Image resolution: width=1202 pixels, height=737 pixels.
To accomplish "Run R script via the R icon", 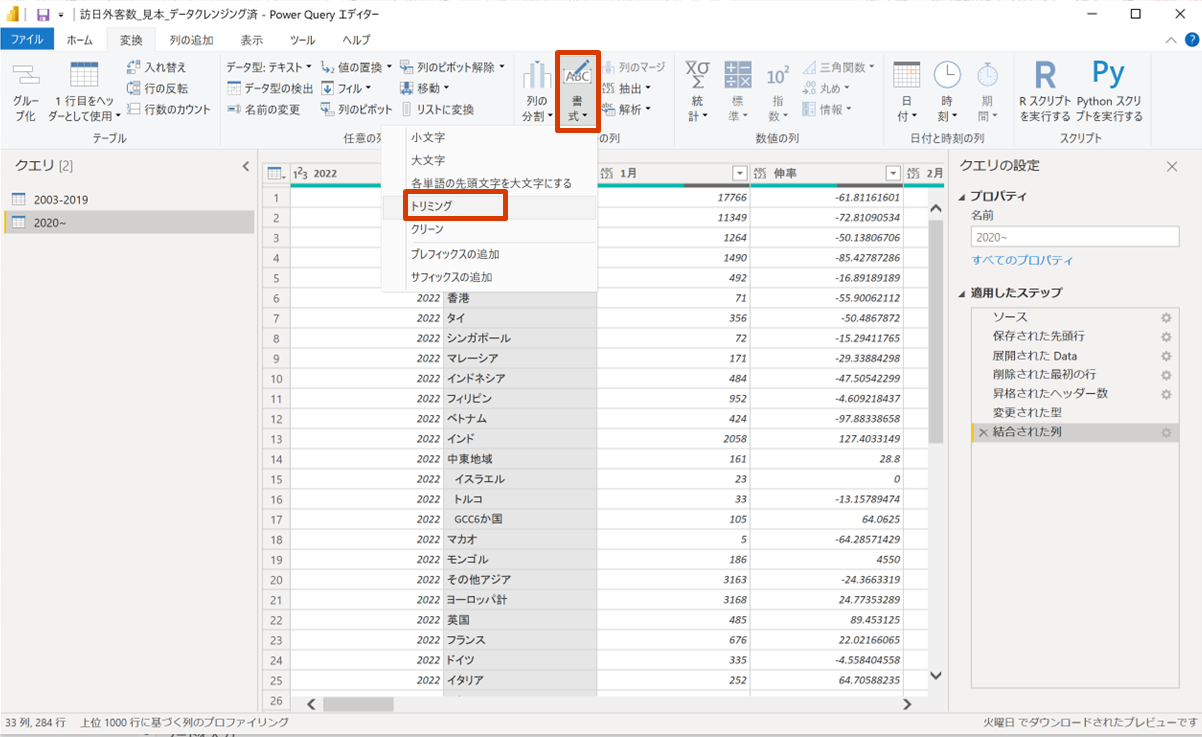I will (1045, 75).
